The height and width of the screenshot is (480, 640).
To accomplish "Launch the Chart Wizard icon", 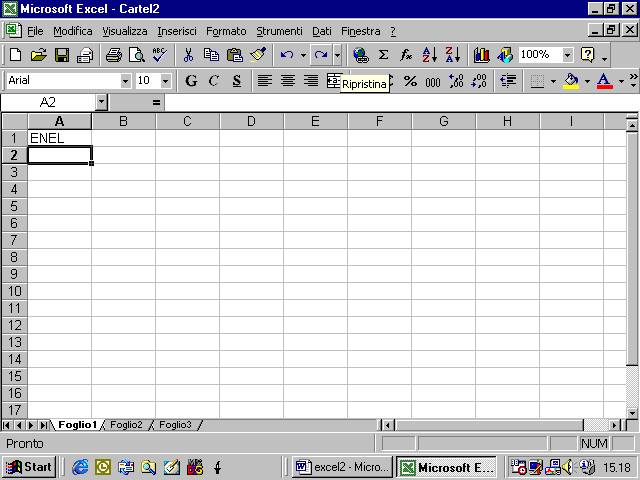I will (x=482, y=54).
